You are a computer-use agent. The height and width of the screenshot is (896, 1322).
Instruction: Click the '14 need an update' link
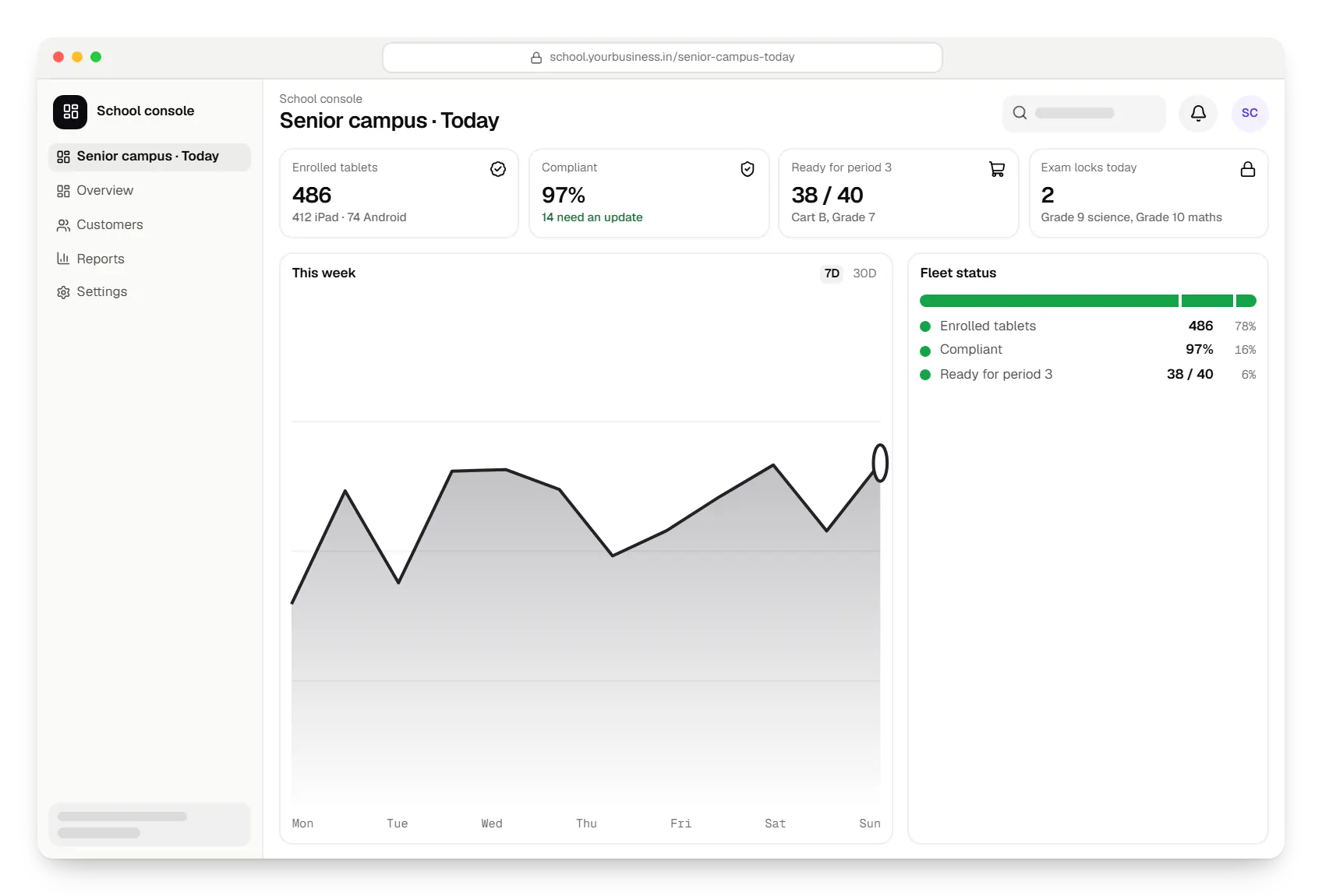[592, 217]
